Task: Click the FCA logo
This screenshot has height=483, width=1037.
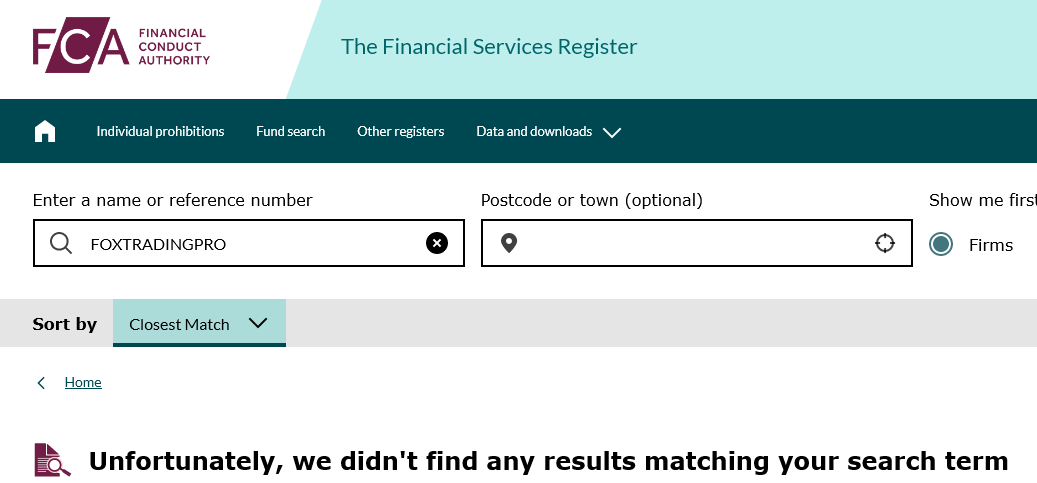Action: tap(122, 45)
